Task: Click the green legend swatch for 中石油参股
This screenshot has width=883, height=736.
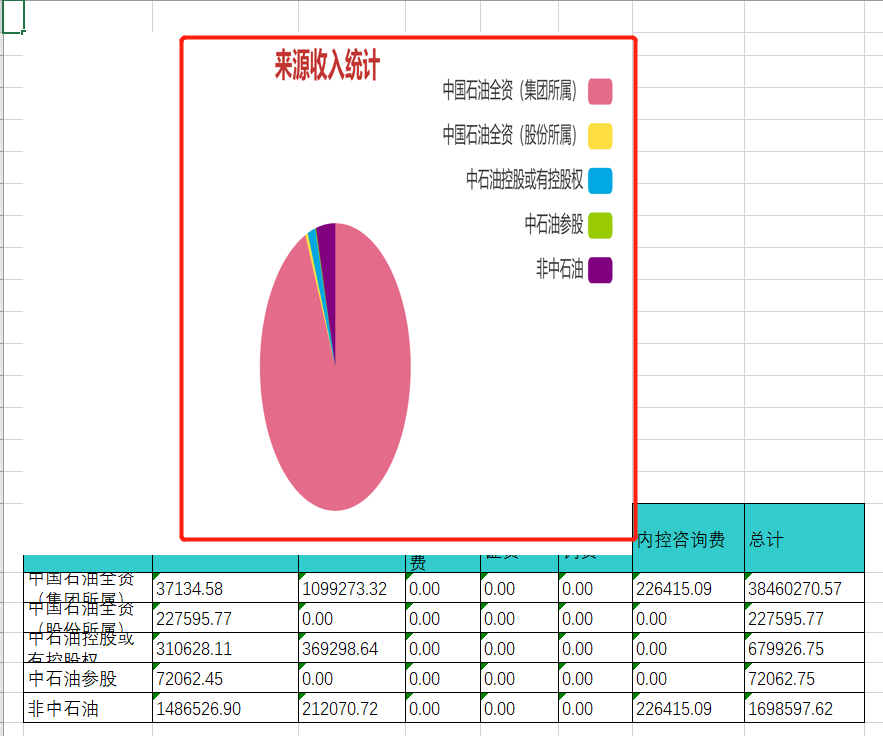Action: 600,225
